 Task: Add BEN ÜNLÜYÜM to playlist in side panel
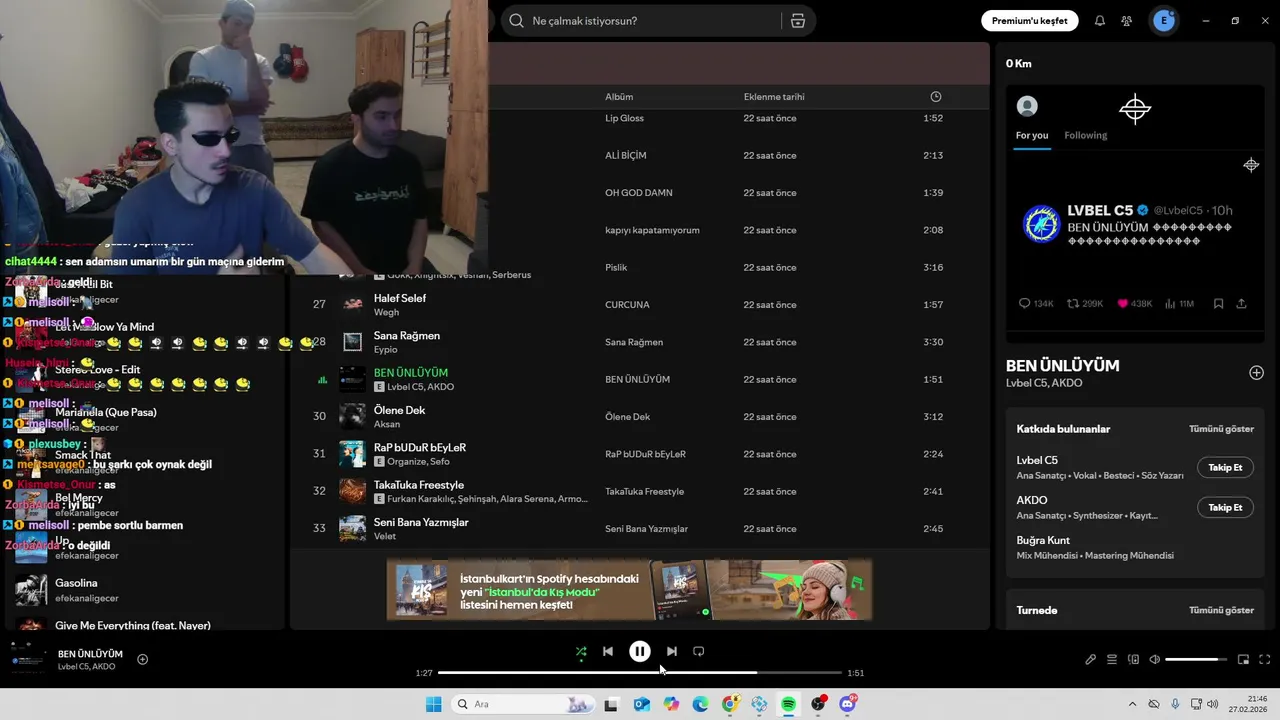[x=1257, y=373]
